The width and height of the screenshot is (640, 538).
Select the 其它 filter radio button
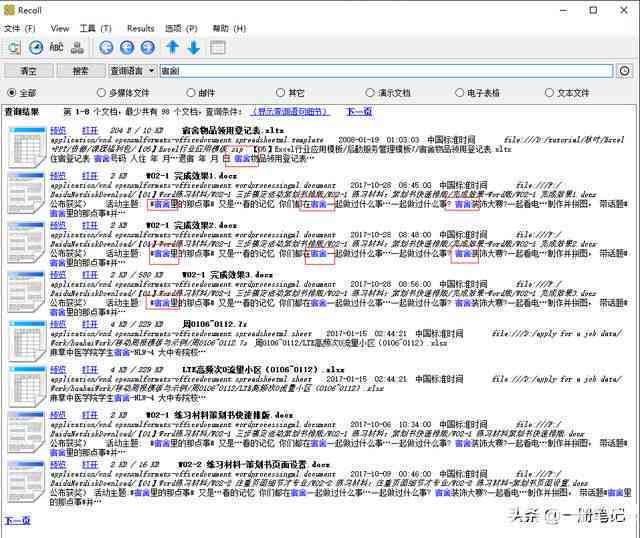point(280,93)
